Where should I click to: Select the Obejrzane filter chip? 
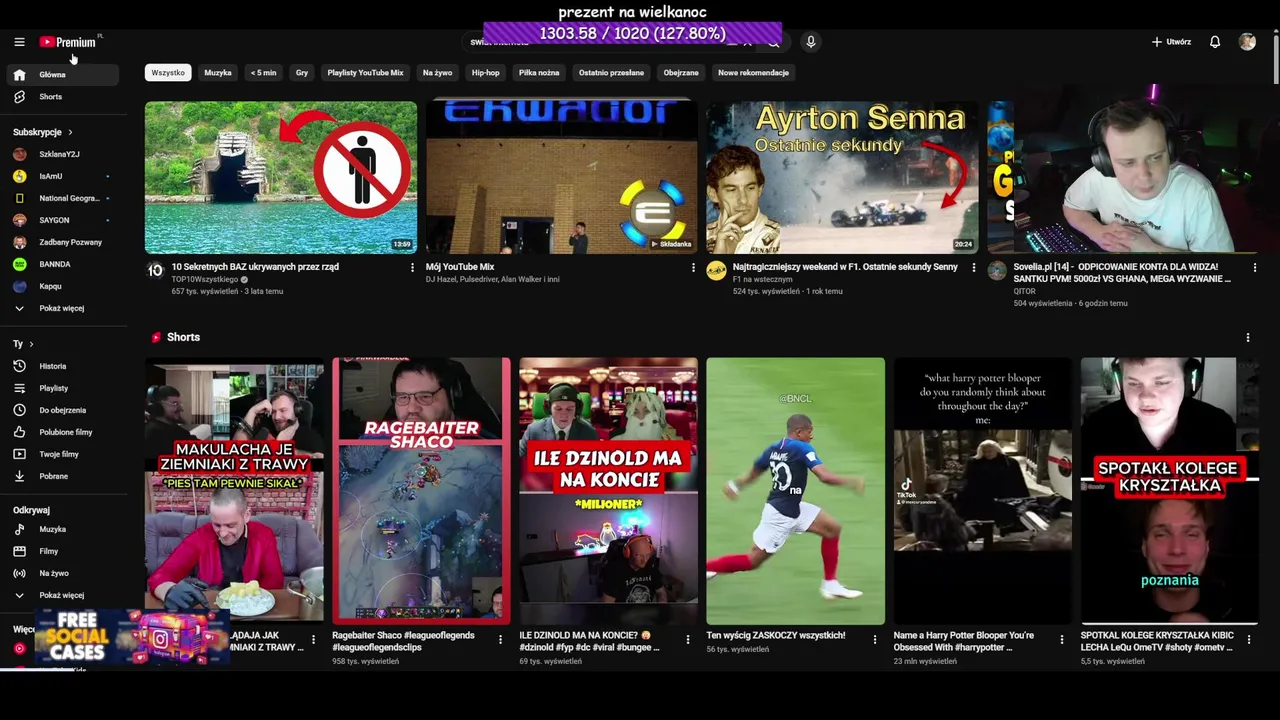coord(681,73)
